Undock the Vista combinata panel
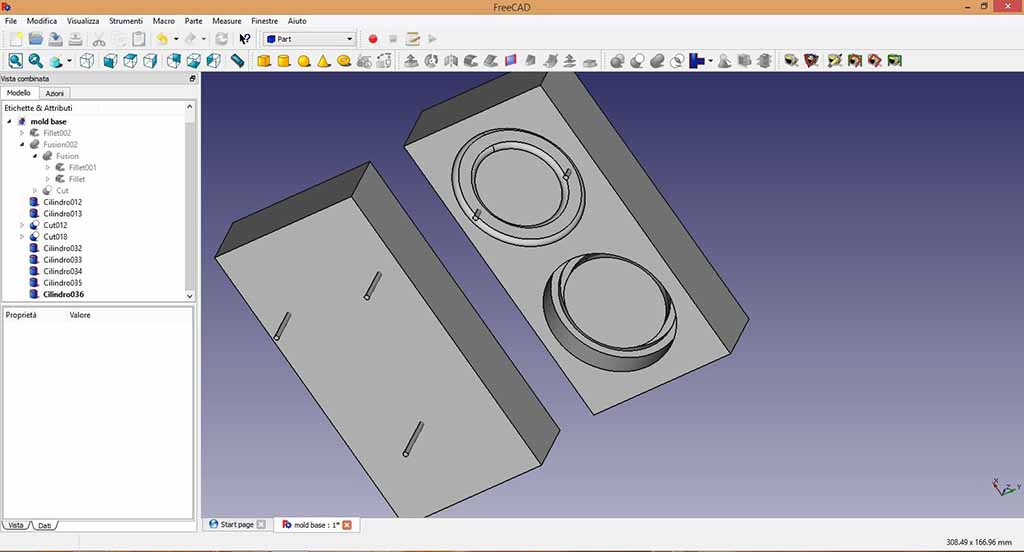This screenshot has height=552, width=1024. pos(192,78)
